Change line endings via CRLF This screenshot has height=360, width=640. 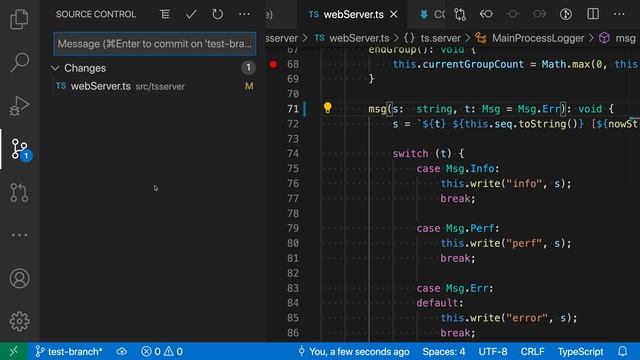(532, 351)
